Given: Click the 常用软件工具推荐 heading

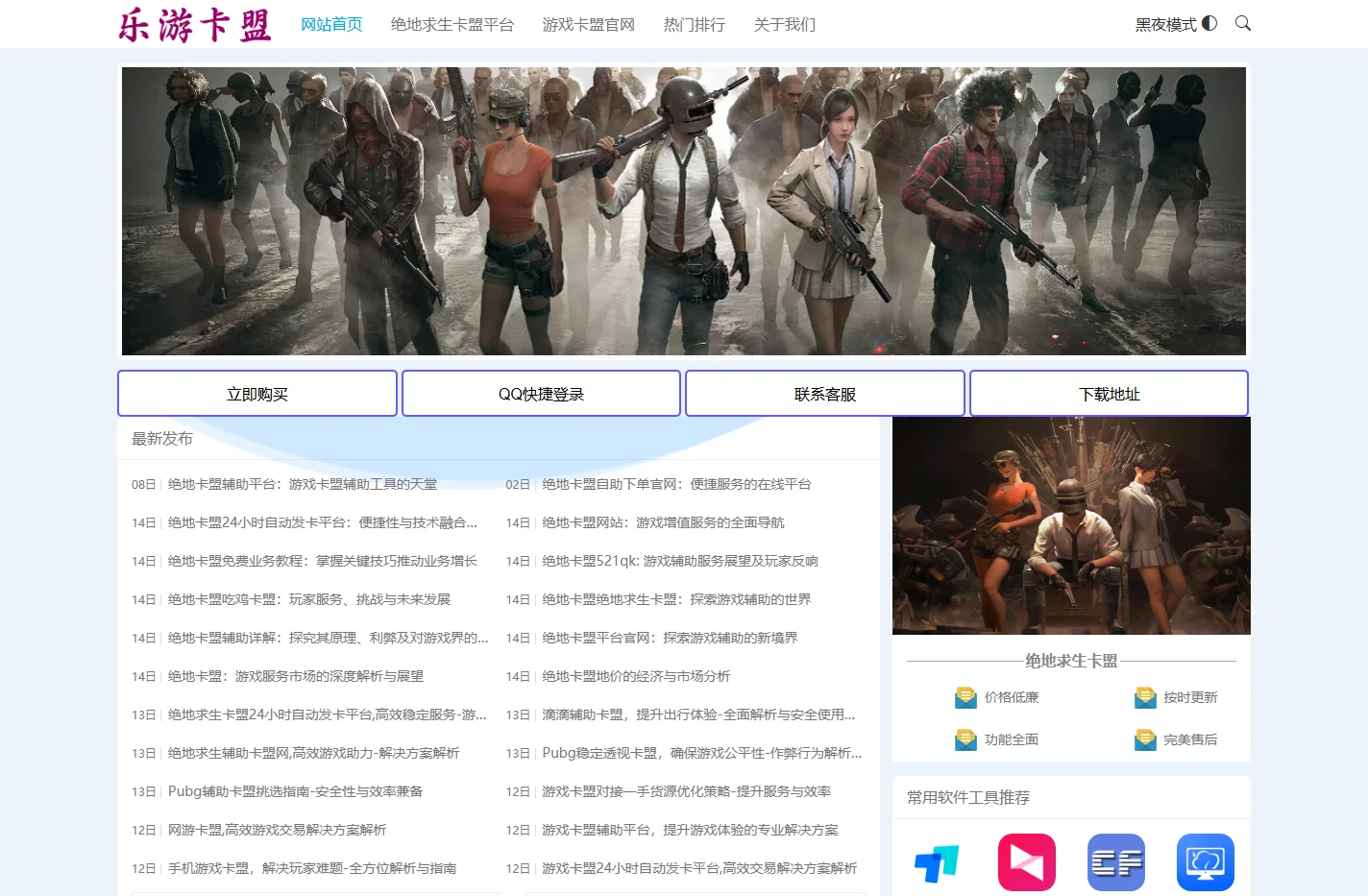Looking at the screenshot, I should click(x=968, y=797).
